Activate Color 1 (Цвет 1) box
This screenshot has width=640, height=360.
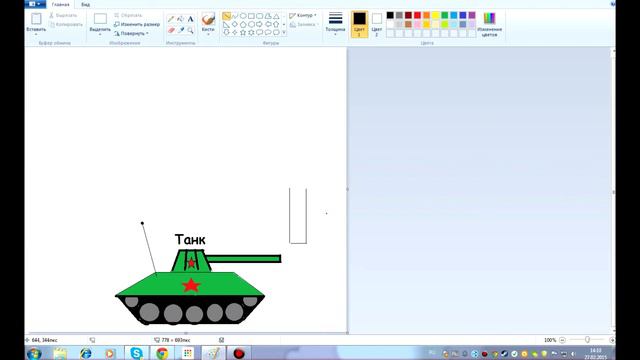pyautogui.click(x=359, y=24)
